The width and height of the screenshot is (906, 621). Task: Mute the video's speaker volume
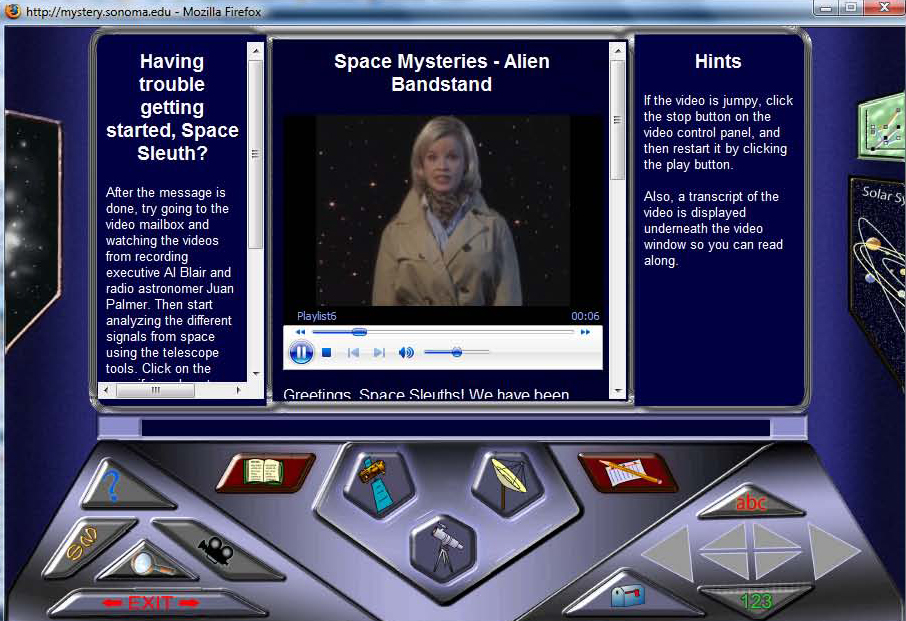click(x=405, y=352)
